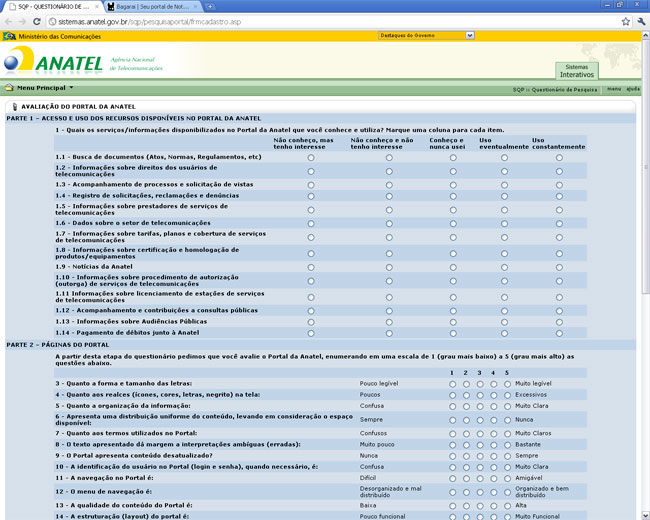Rate question 13 qualidade do conteúdo as 1

pos(453,506)
